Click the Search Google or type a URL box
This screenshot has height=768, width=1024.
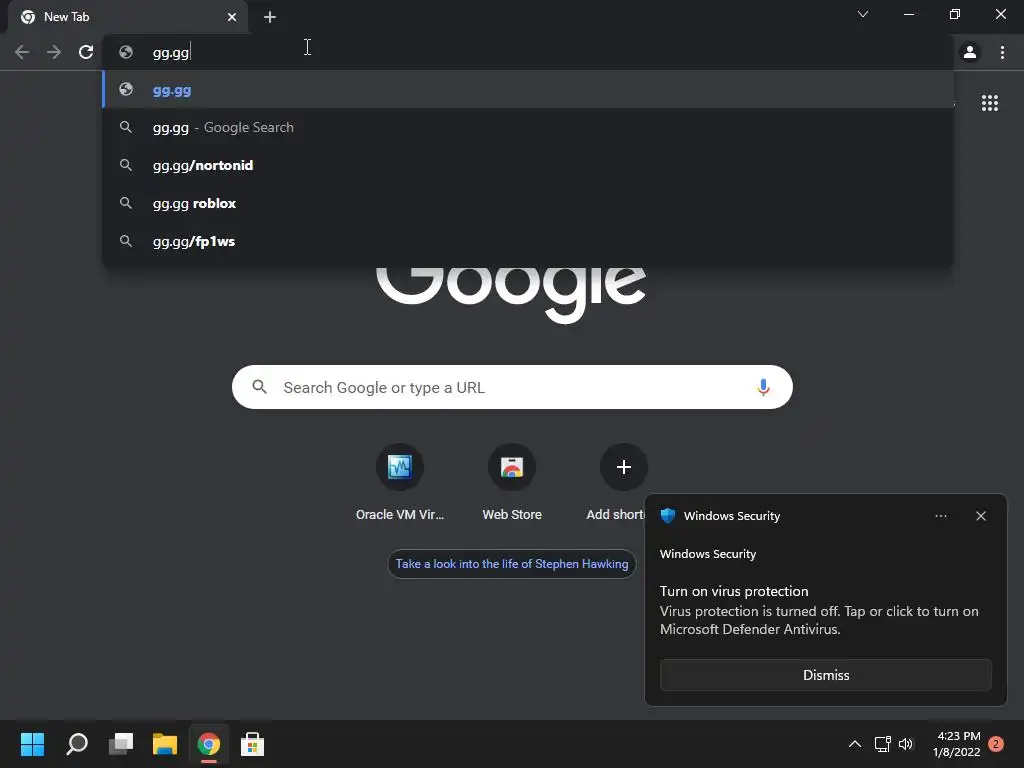coord(512,387)
